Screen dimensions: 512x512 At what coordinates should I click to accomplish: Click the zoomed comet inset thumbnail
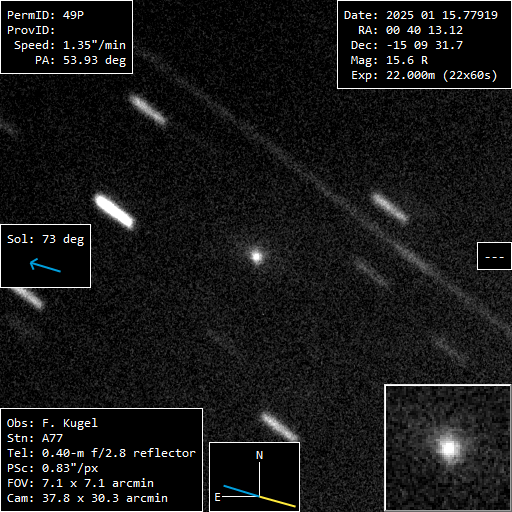point(448,448)
